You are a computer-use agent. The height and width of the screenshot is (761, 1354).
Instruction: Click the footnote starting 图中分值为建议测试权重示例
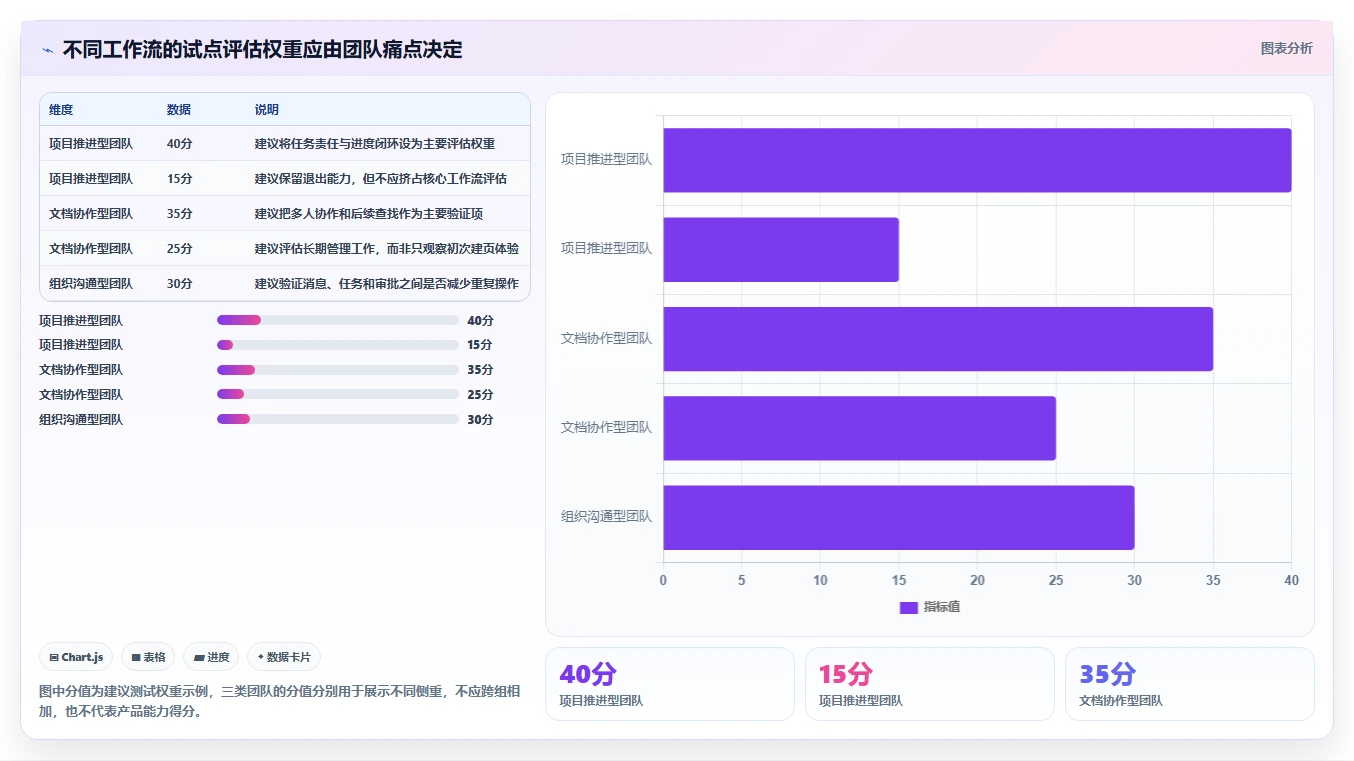tap(279, 701)
